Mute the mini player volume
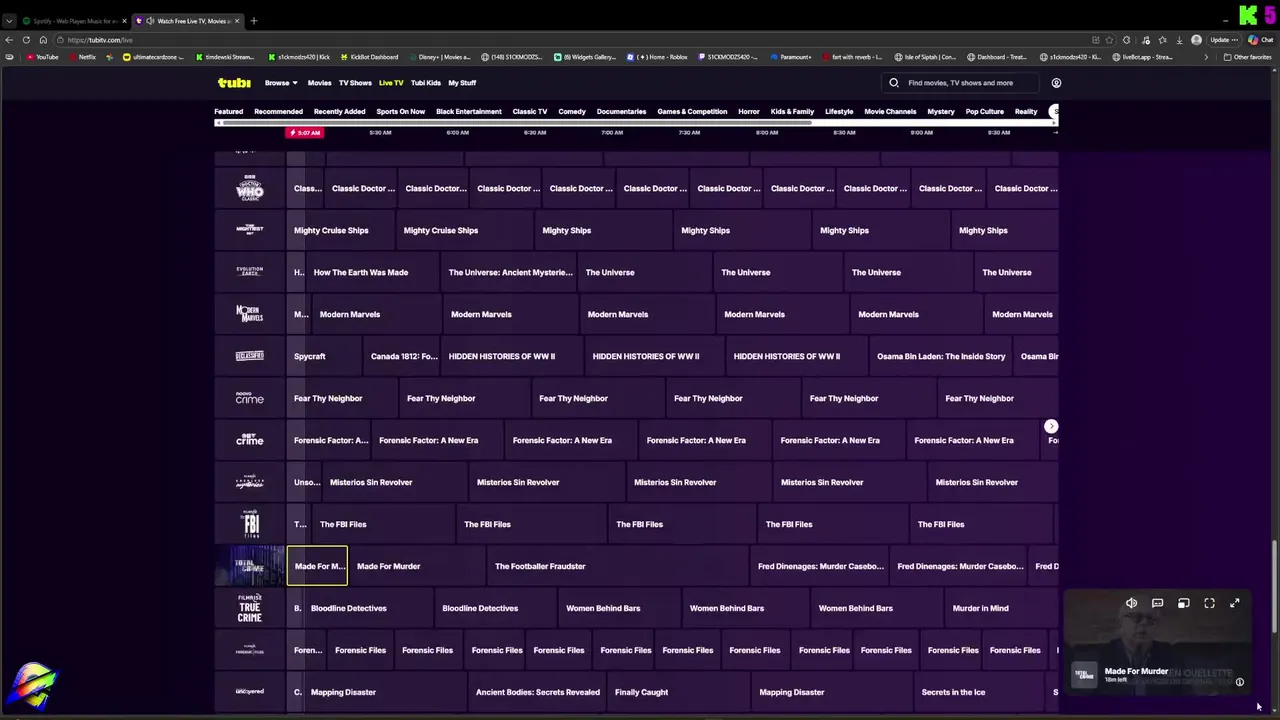Image resolution: width=1280 pixels, height=720 pixels. pos(1131,603)
